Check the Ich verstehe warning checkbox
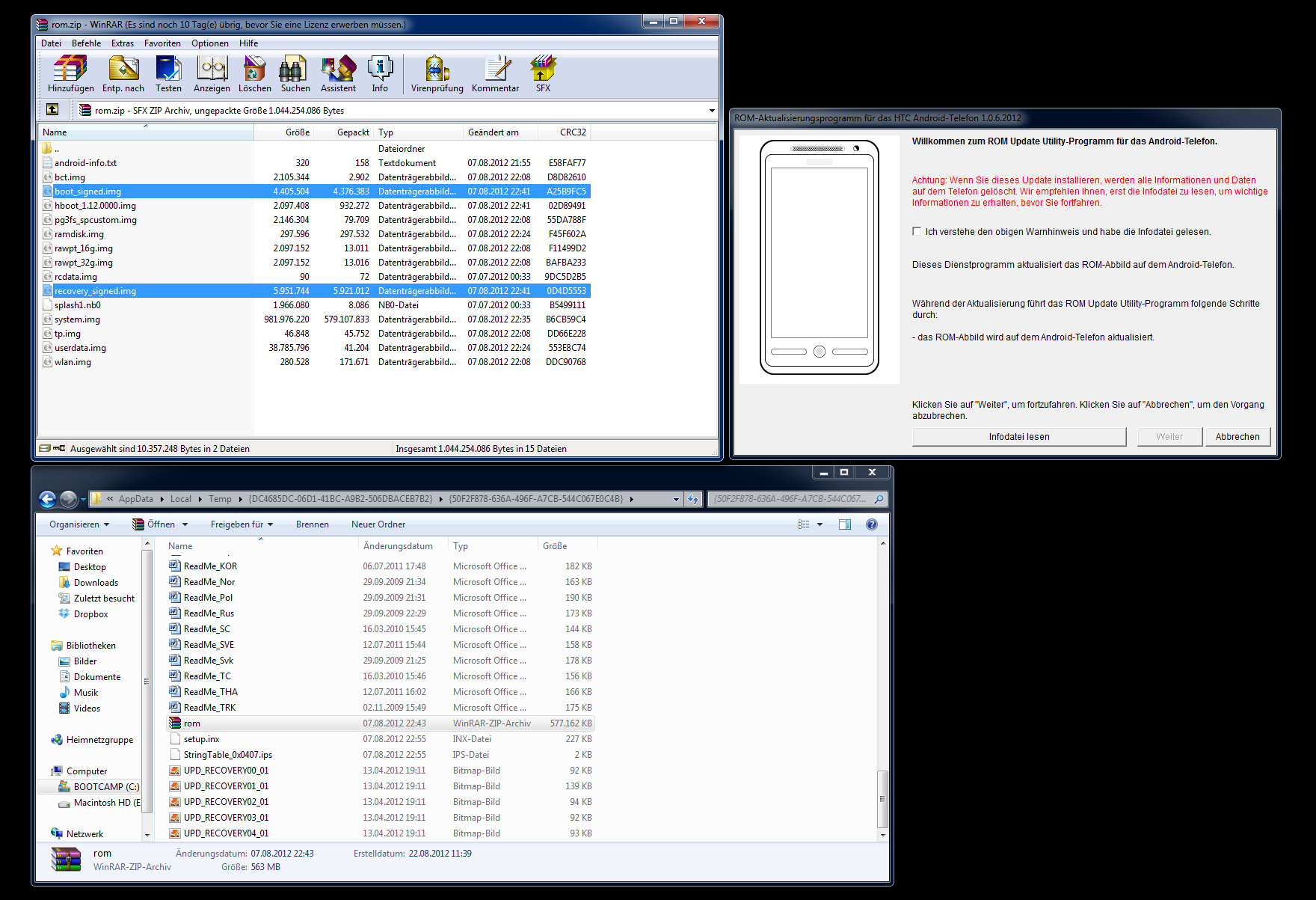The image size is (1316, 900). tap(917, 231)
